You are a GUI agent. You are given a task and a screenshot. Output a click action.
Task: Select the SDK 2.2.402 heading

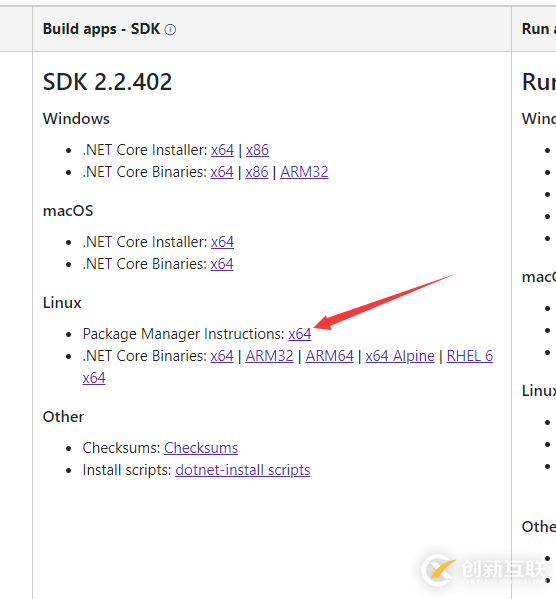(x=107, y=82)
